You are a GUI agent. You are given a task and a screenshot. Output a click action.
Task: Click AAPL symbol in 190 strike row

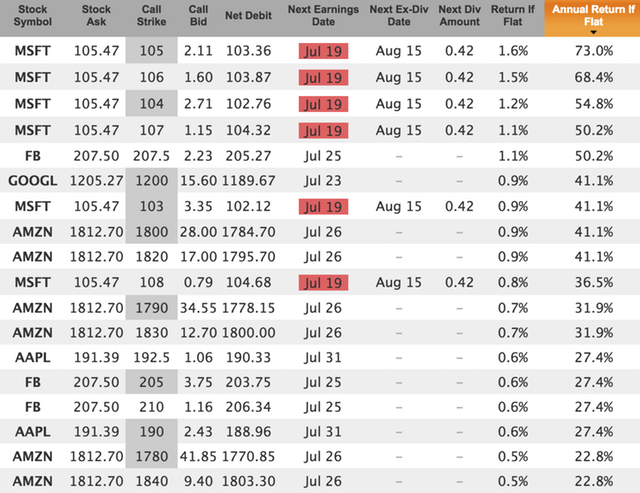coord(33,431)
